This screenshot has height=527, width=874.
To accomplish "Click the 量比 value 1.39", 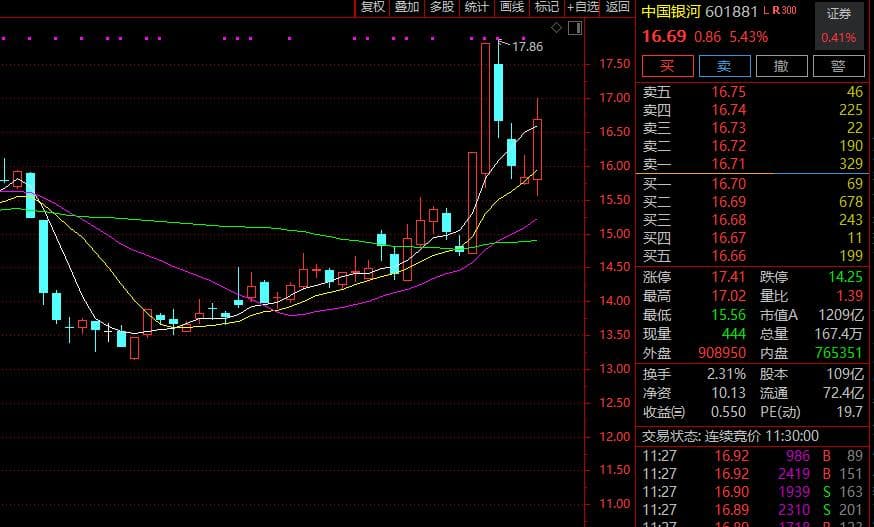I will pos(849,296).
